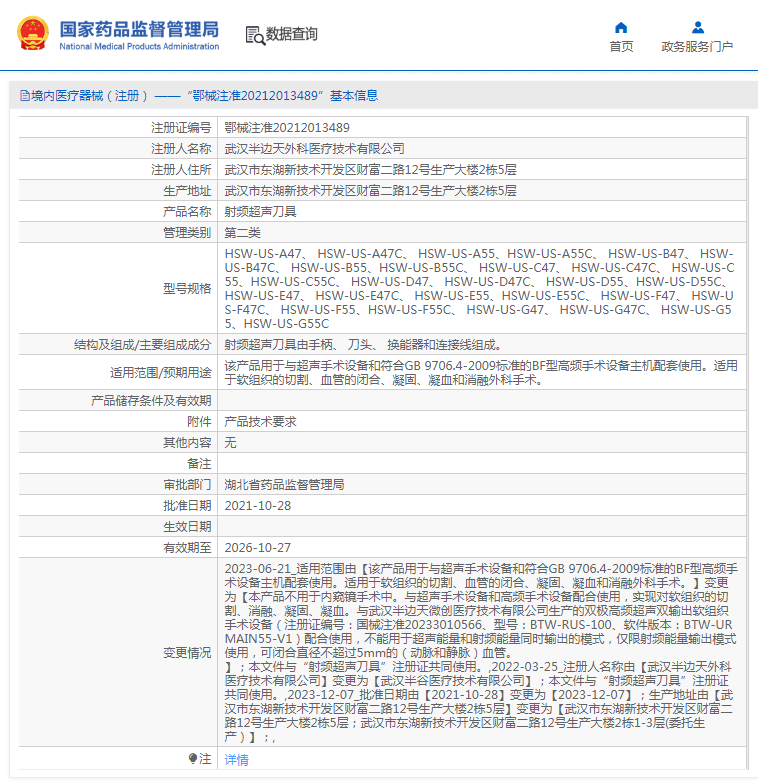The height and width of the screenshot is (782, 758).
Task: Click the home icon above 首页
Action: 621,27
